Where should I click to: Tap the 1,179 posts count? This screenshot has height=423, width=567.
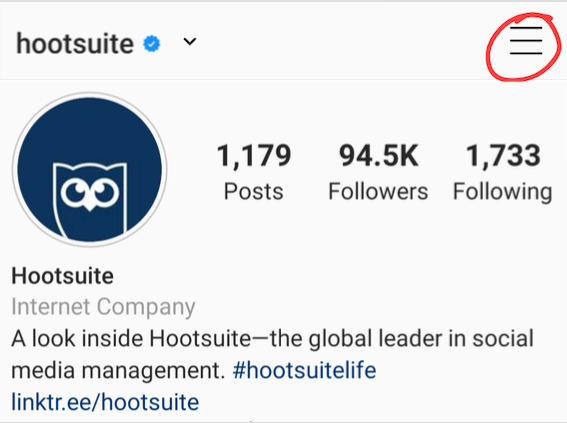click(254, 155)
